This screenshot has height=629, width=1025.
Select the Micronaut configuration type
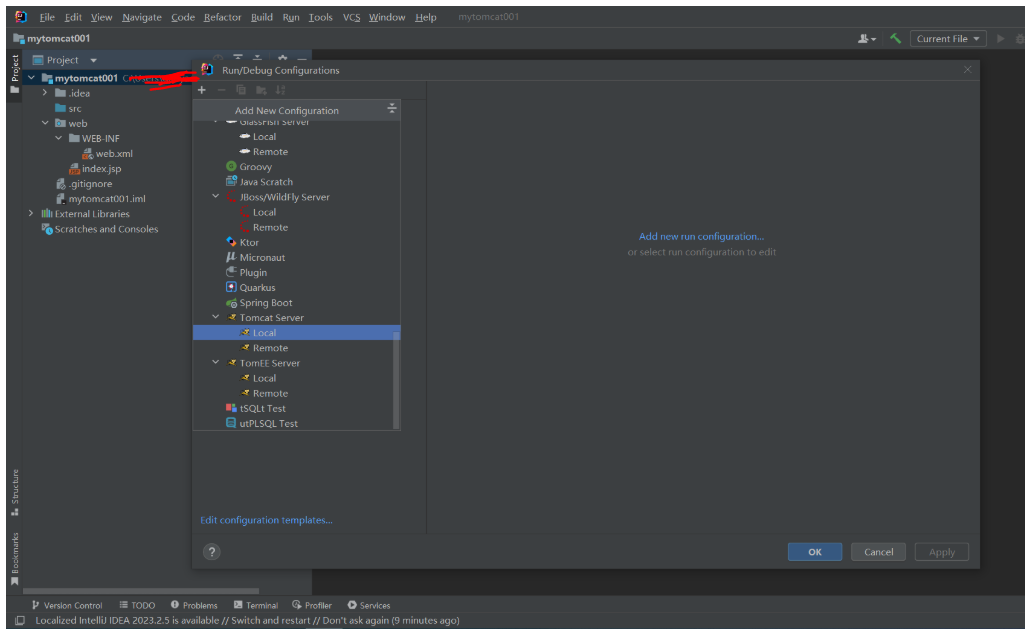261,258
